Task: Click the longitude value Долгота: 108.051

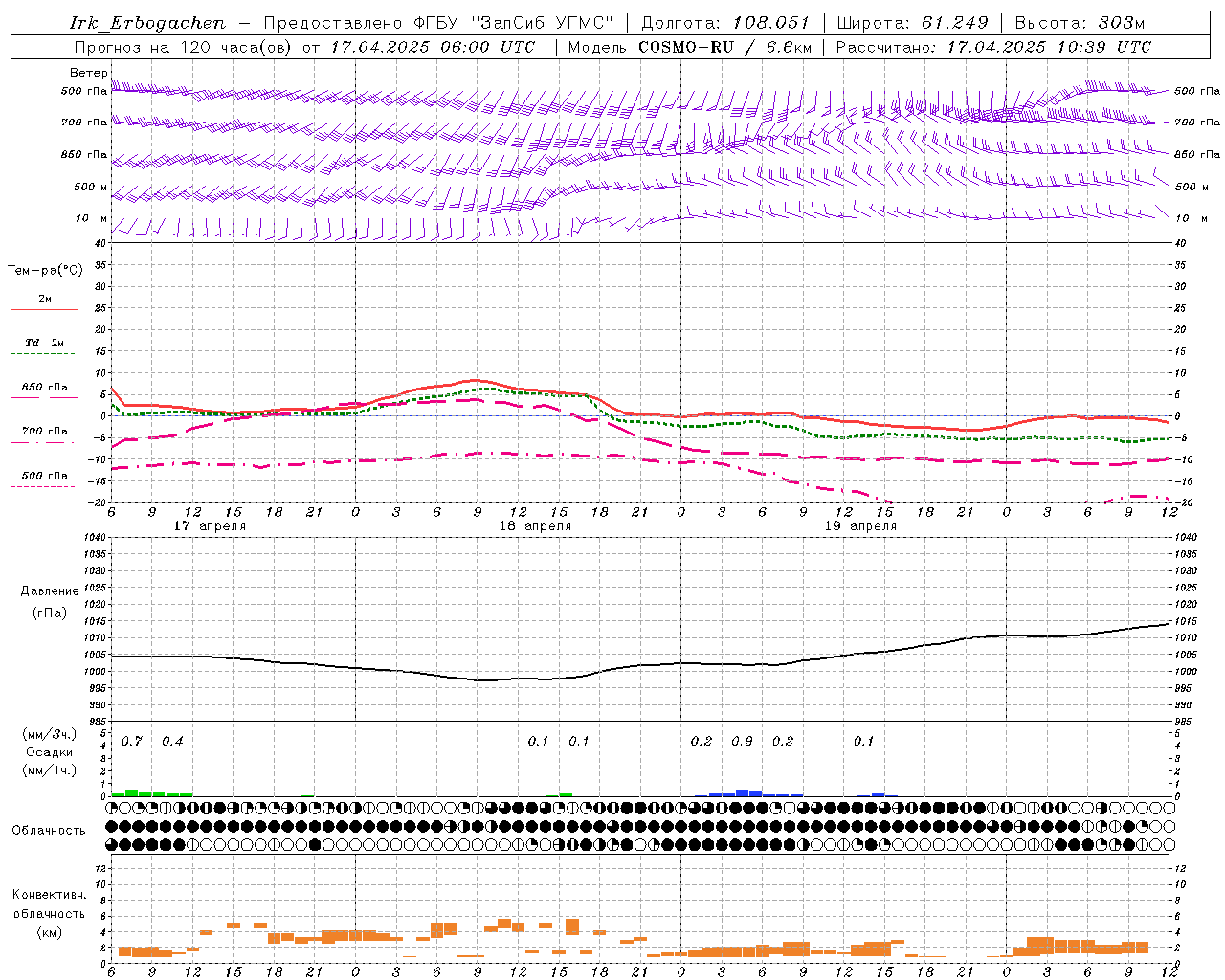Action: tap(724, 23)
